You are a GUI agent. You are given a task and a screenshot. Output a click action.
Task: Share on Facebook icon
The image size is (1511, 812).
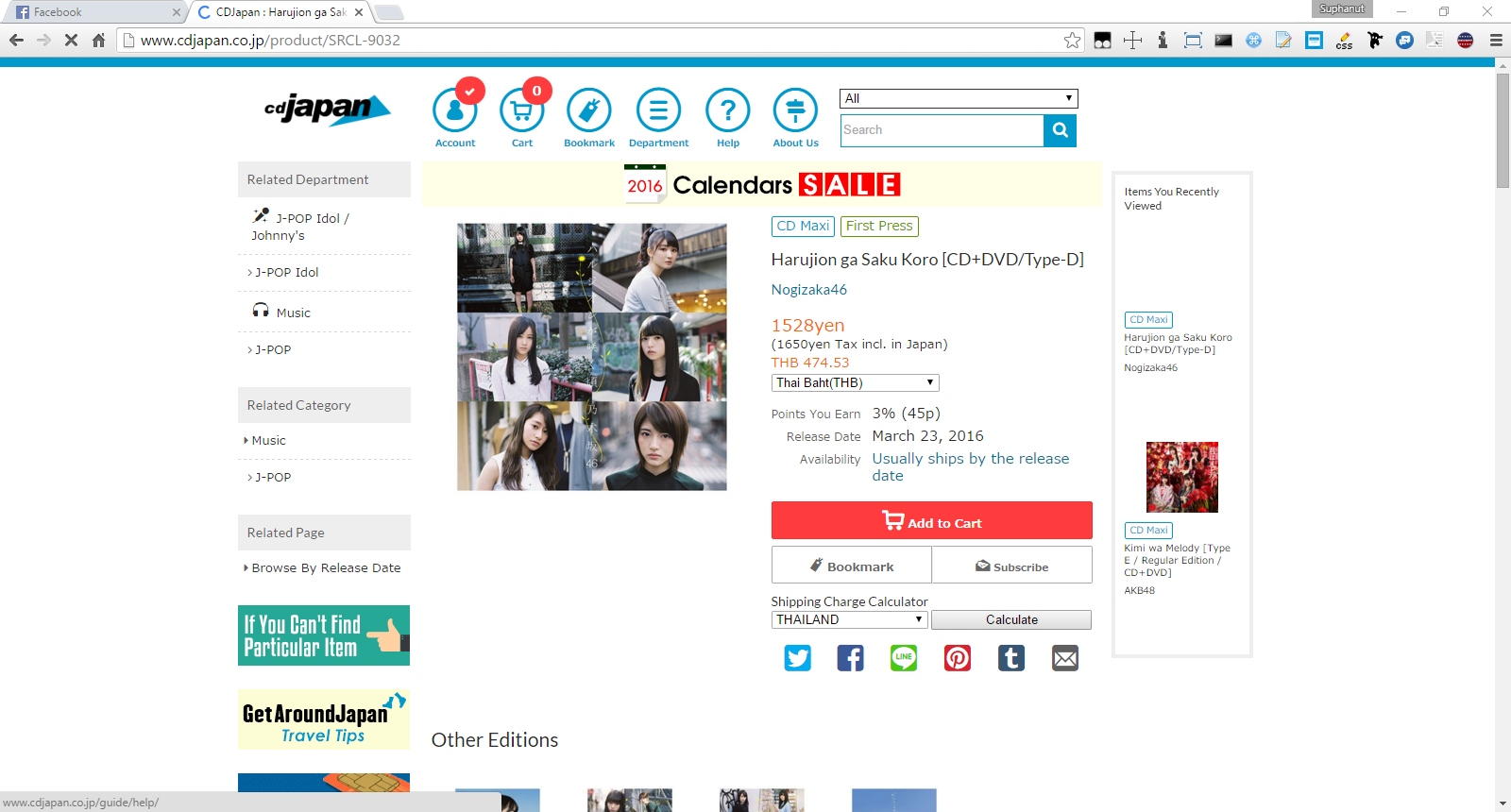tap(850, 658)
